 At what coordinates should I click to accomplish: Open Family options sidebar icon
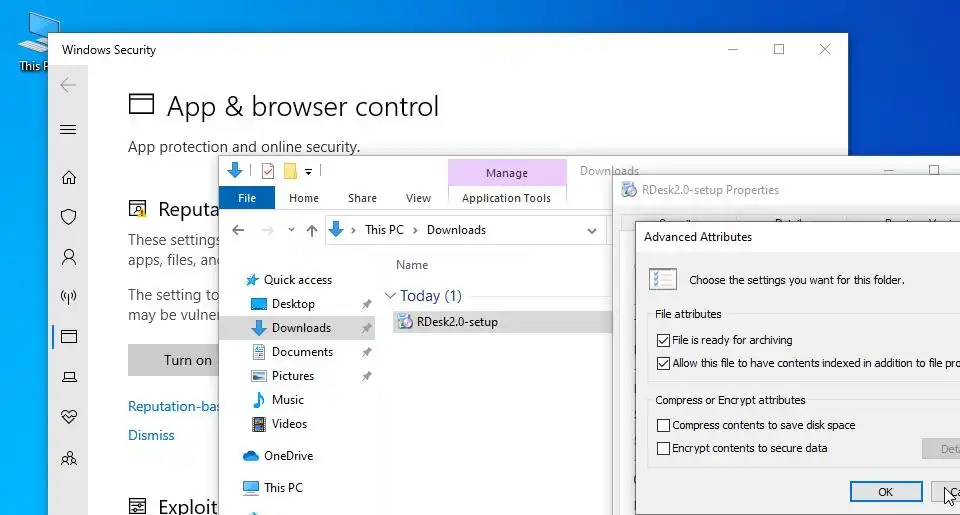coord(69,458)
